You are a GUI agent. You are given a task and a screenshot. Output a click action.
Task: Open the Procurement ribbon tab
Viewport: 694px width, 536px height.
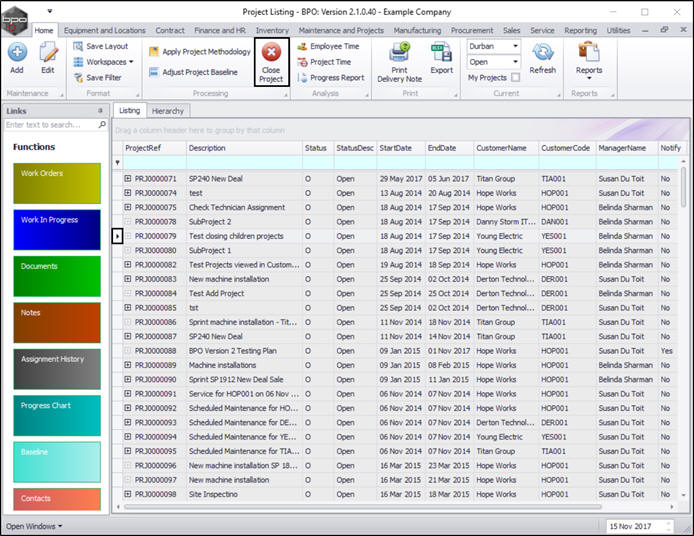coord(472,31)
